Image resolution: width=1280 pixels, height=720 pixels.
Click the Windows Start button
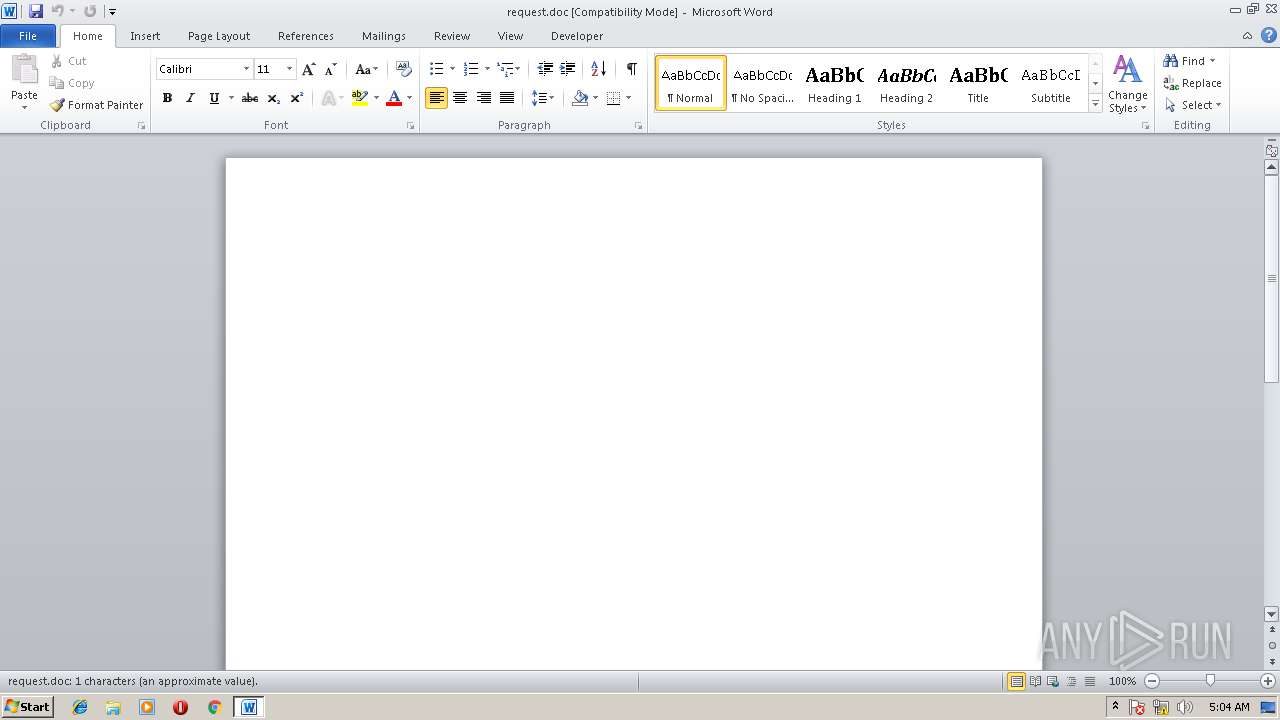(x=27, y=707)
